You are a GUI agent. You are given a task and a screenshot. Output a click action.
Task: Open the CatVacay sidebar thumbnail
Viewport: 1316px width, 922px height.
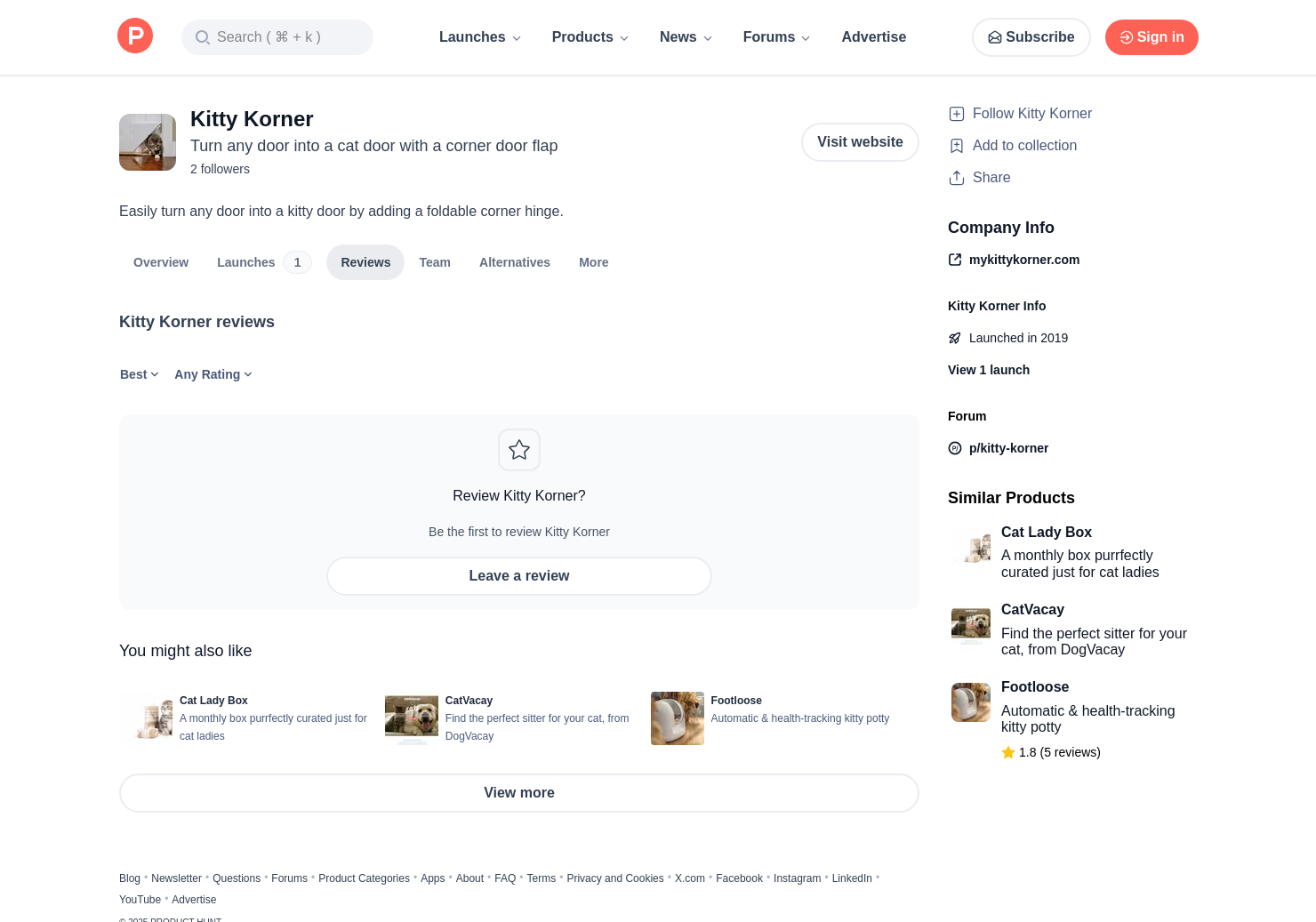pyautogui.click(x=971, y=625)
